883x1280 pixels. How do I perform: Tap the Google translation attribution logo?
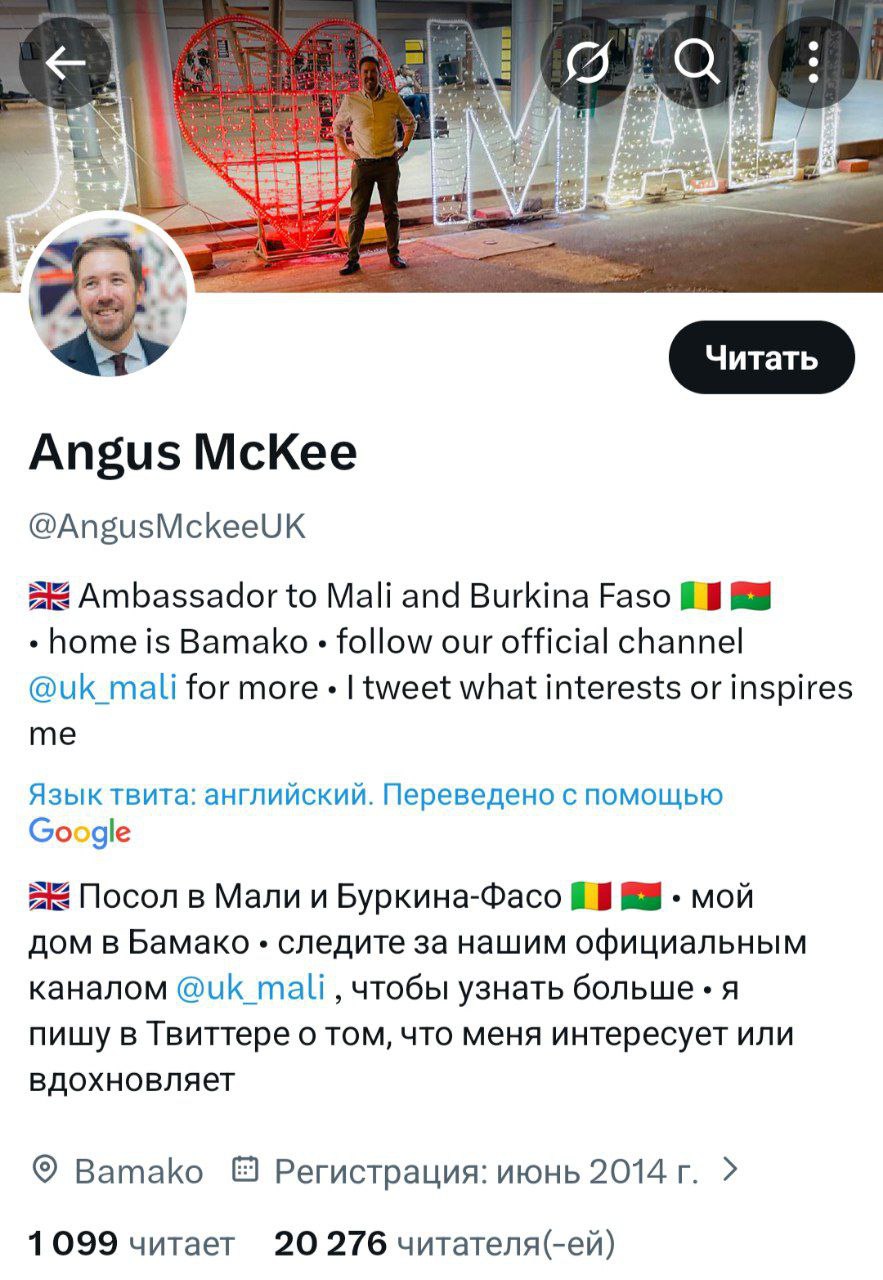pyautogui.click(x=80, y=832)
